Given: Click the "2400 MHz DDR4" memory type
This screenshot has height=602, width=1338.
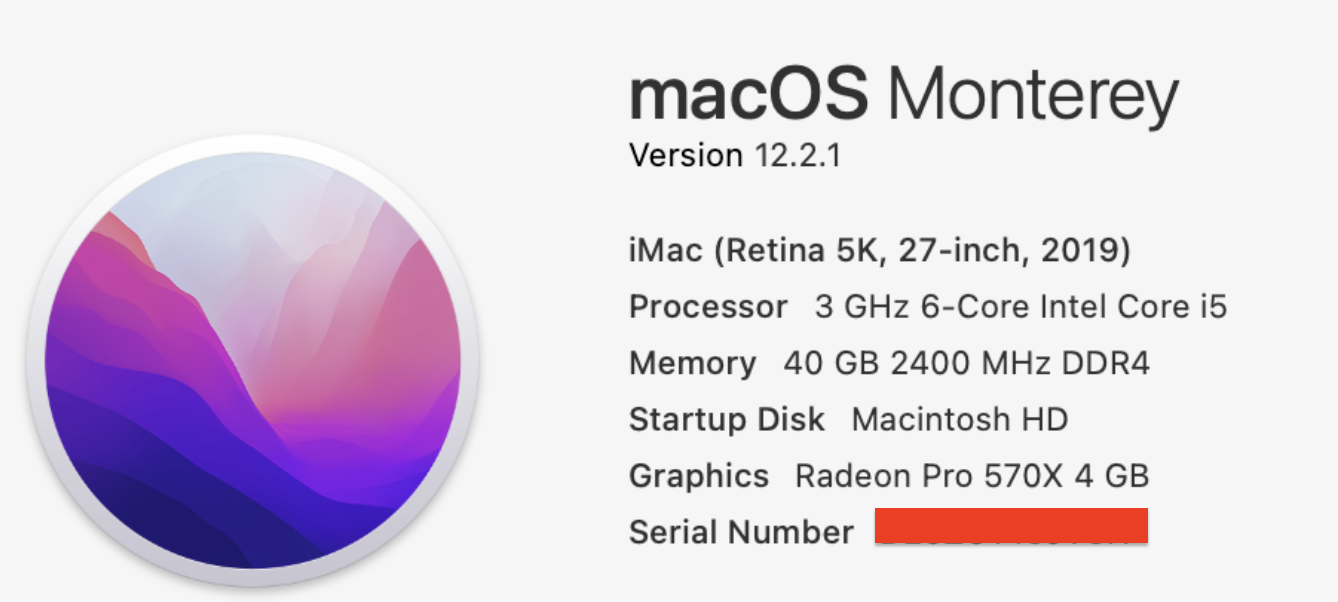Looking at the screenshot, I should coord(1020,363).
